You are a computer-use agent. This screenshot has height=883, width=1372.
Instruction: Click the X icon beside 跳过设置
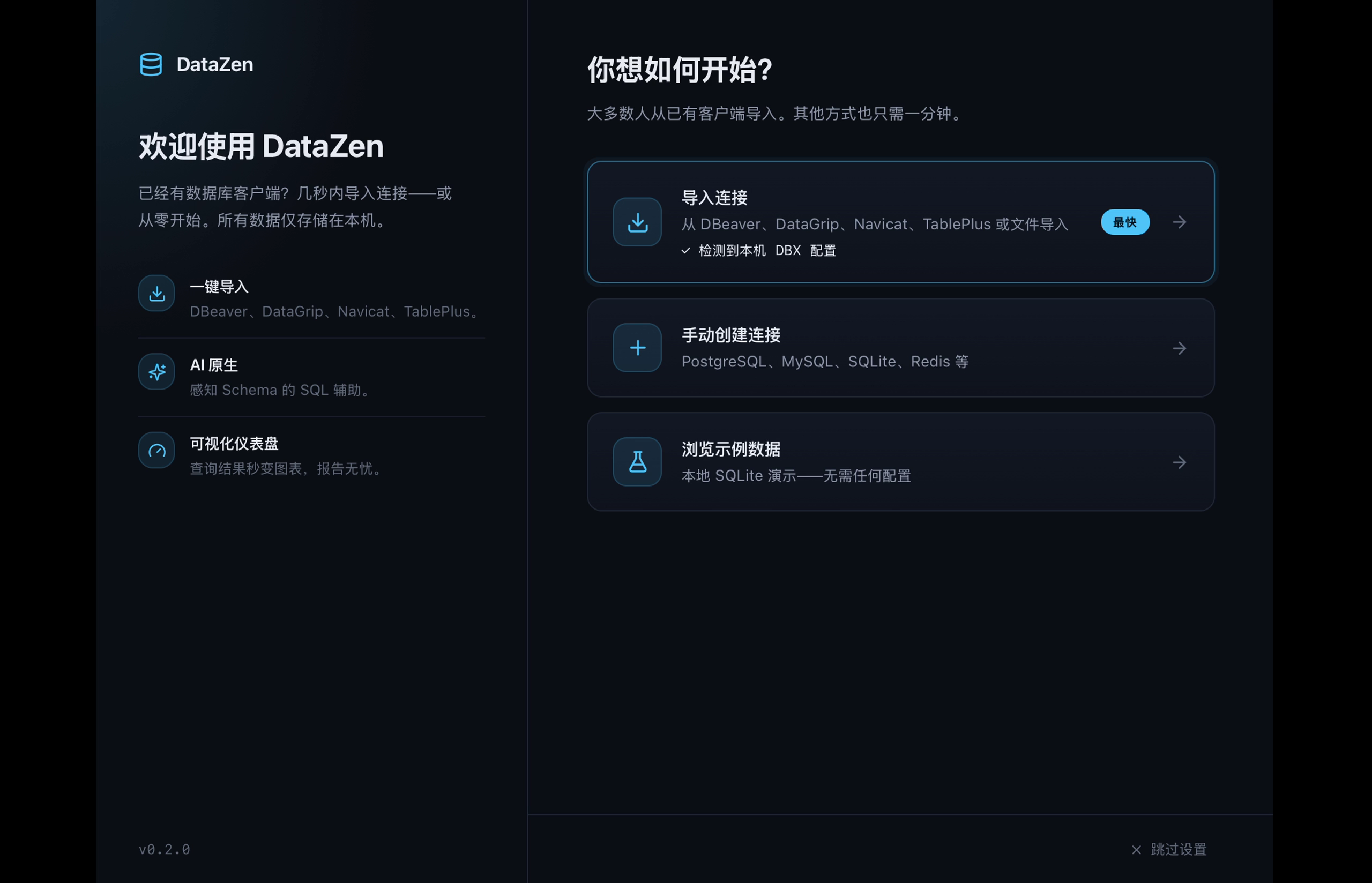pyautogui.click(x=1136, y=849)
